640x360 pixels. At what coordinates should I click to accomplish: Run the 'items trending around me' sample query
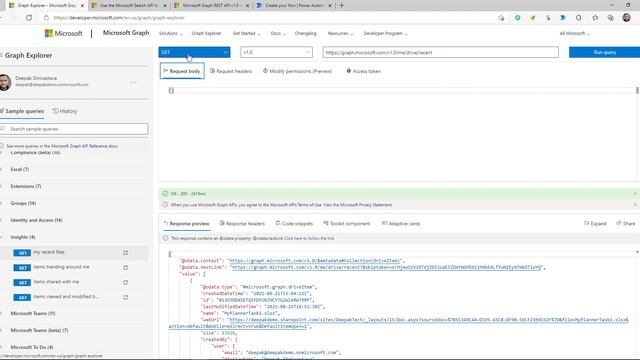point(61,267)
